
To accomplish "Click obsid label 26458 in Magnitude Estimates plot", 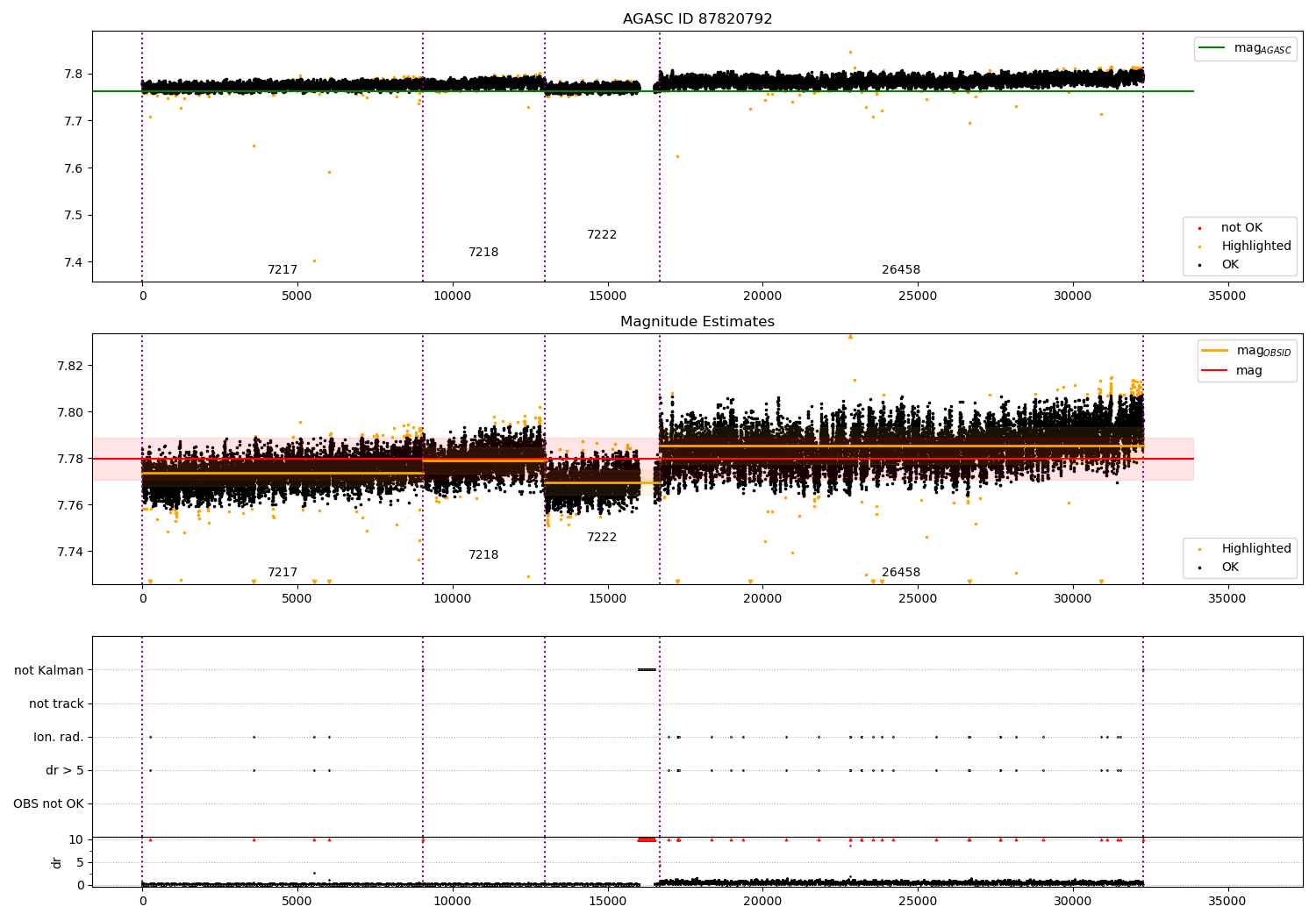I will pos(901,573).
